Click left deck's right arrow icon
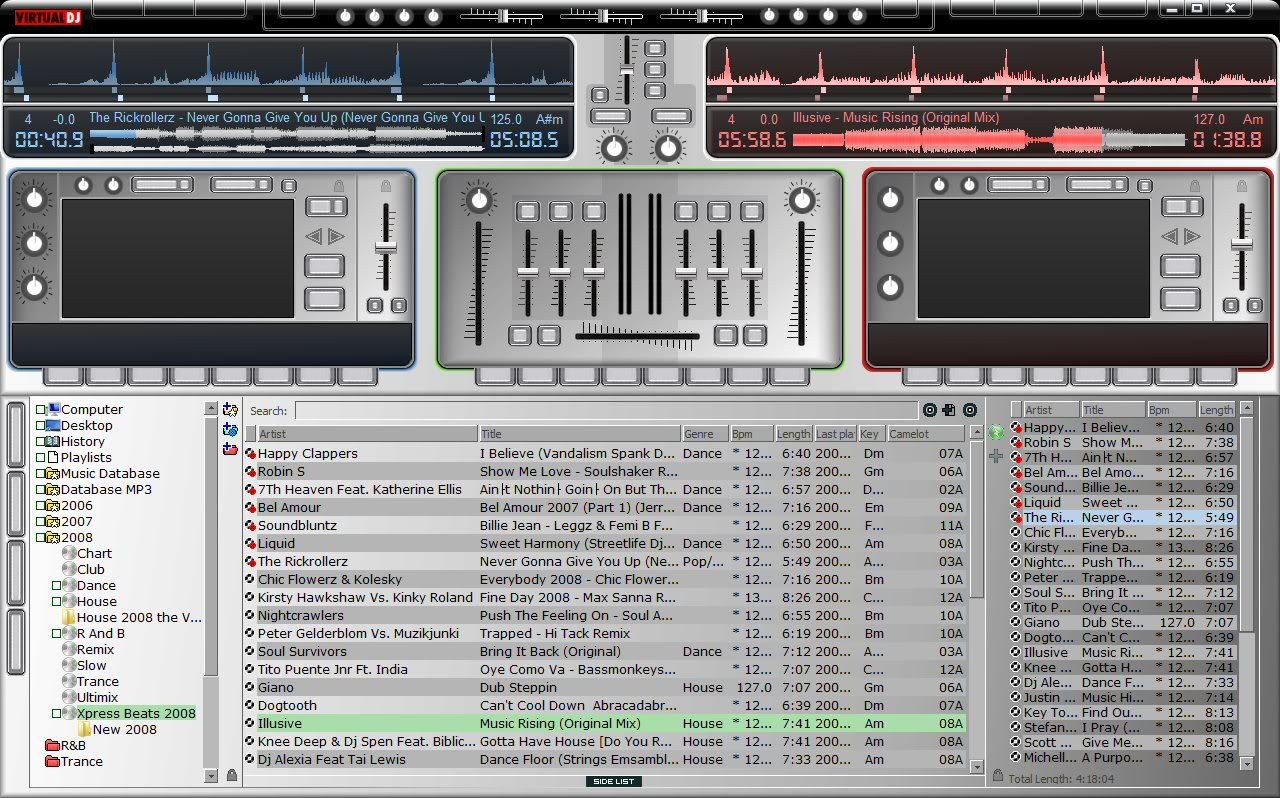This screenshot has height=798, width=1280. [x=336, y=237]
